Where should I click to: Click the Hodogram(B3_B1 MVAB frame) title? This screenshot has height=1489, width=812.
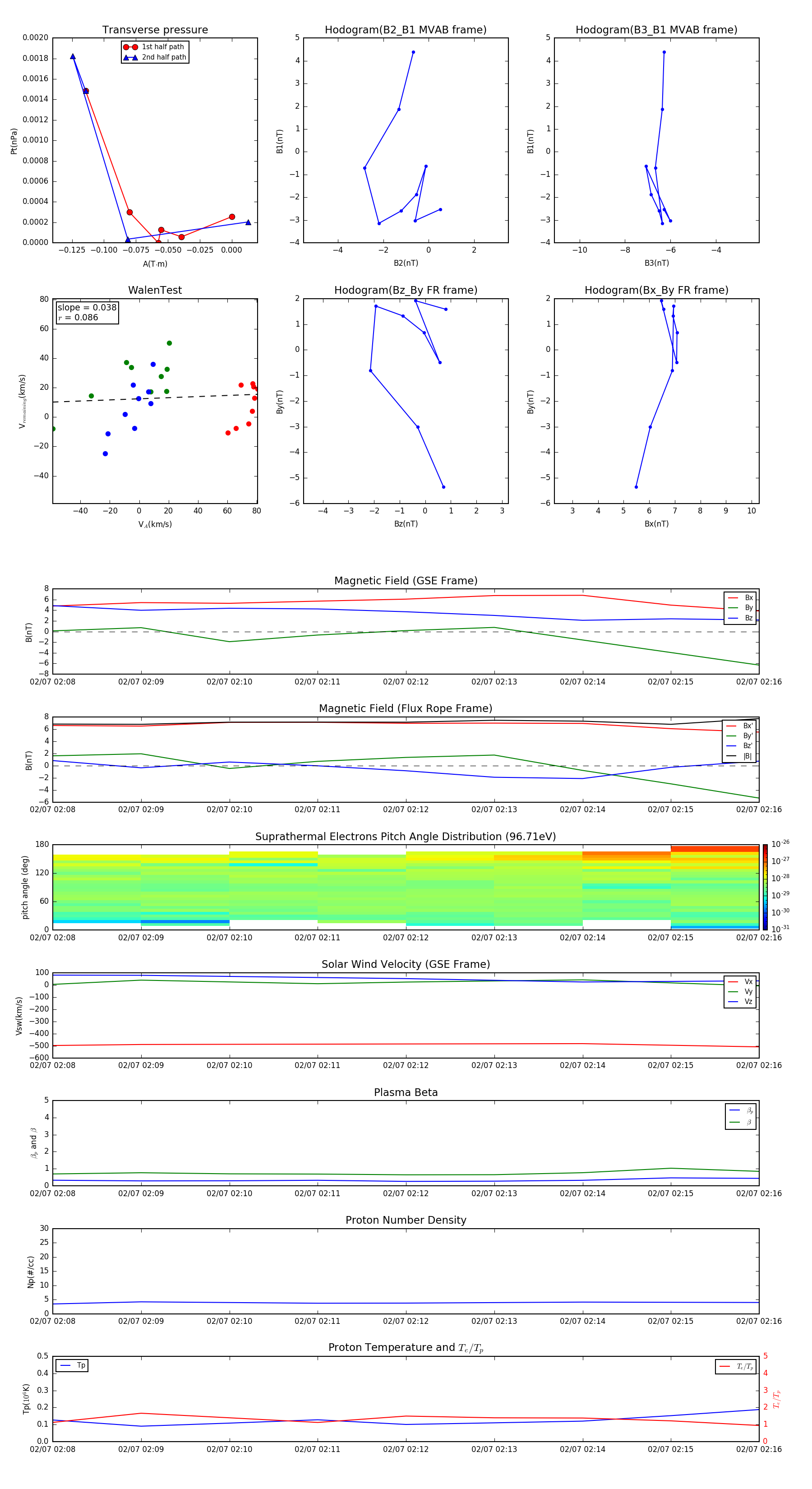656,30
